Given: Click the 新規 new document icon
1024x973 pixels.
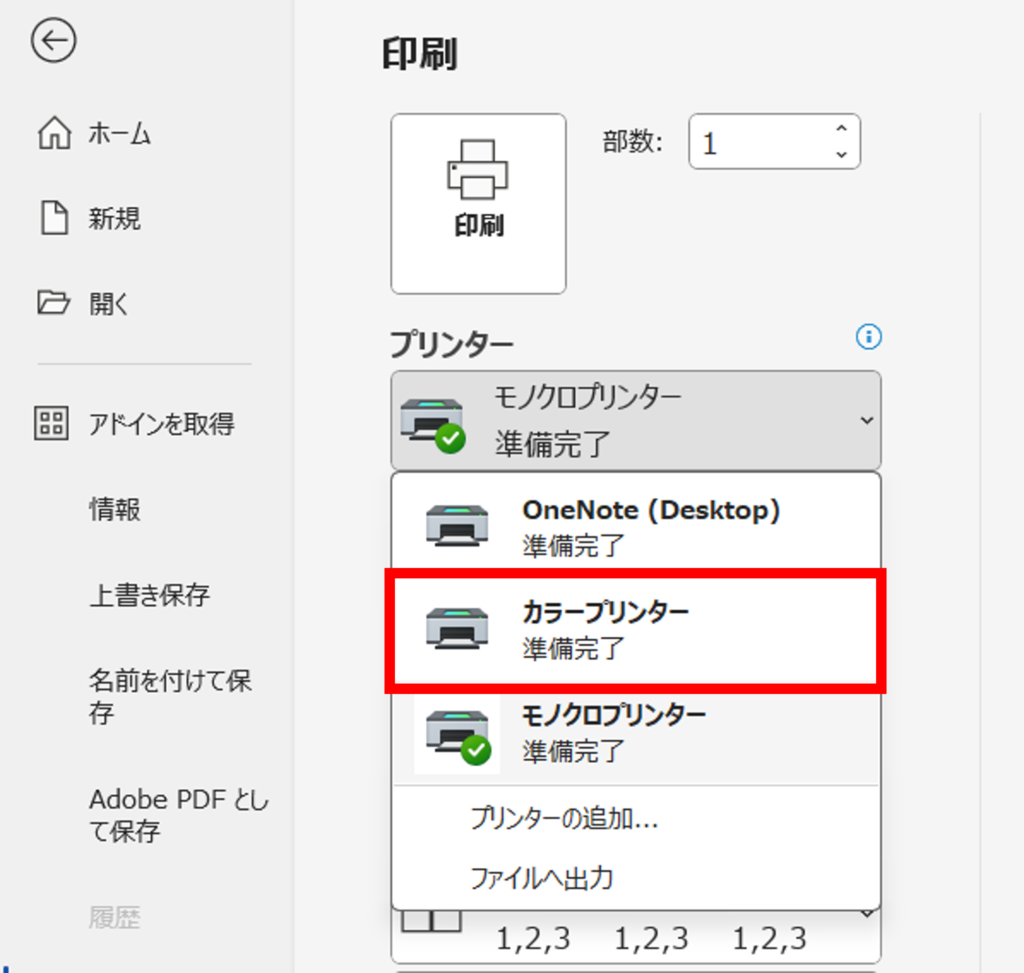Looking at the screenshot, I should pos(54,218).
